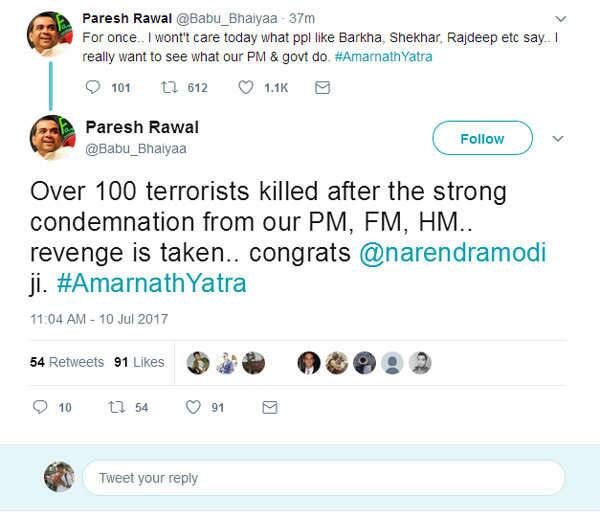Expand the first tweet's options chevron
Image resolution: width=600 pixels, height=519 pixels.
561,19
